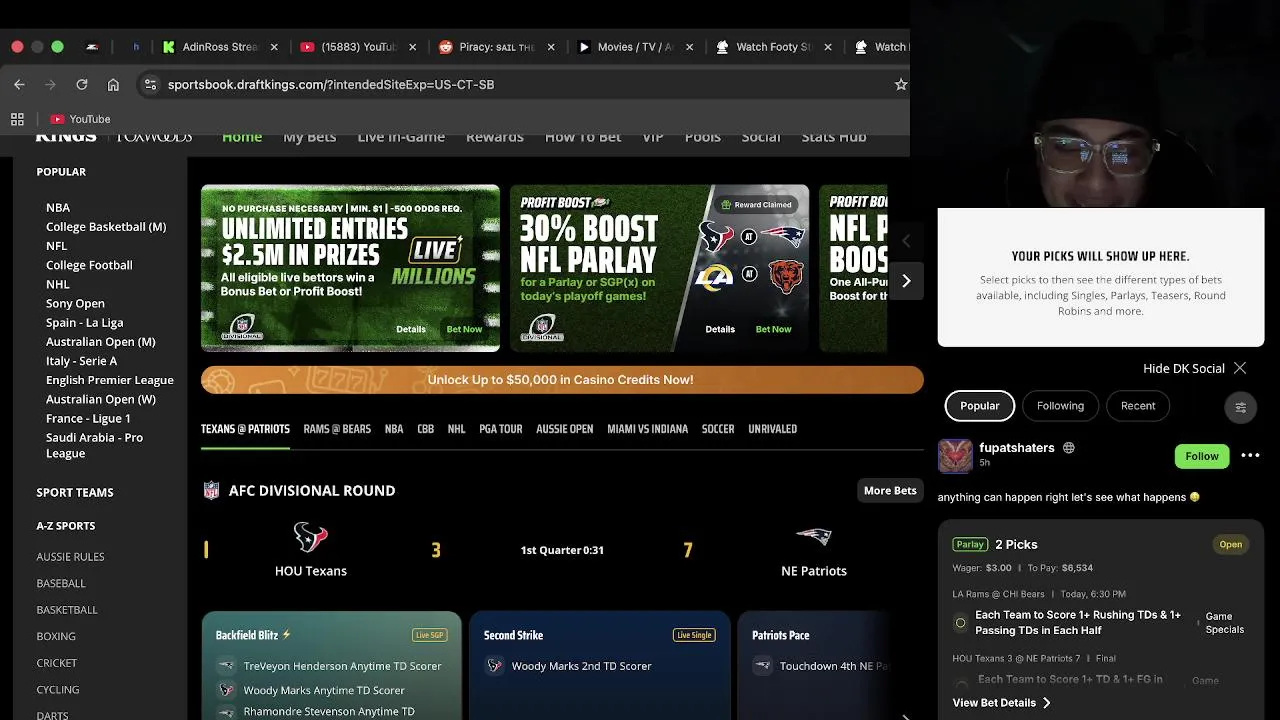This screenshot has height=720, width=1280.
Task: Open Live In-Game navigation item
Action: pos(401,137)
